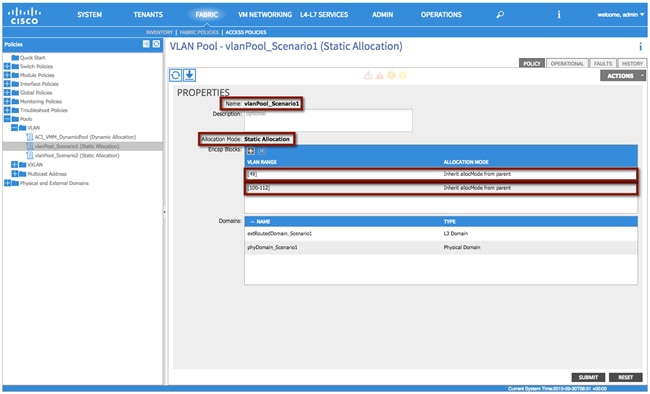Screen dimensions: 650x394
Task: Click the minor fault orange circle icon
Action: (391, 75)
